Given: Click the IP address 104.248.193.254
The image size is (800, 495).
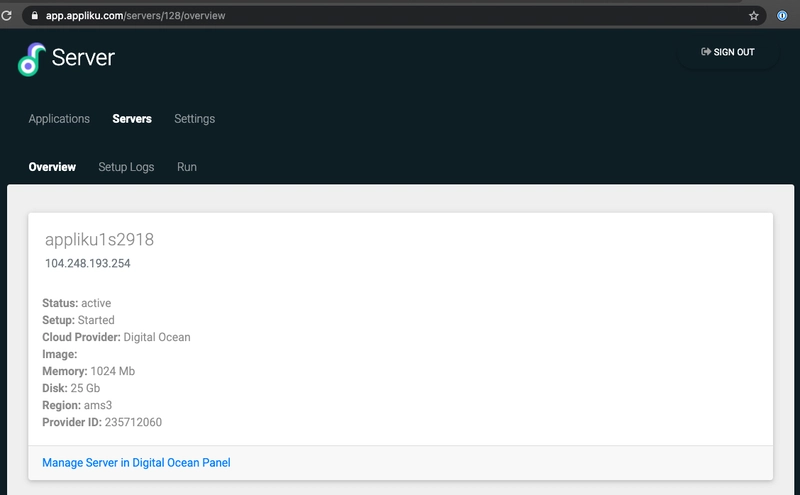Looking at the screenshot, I should [x=88, y=263].
